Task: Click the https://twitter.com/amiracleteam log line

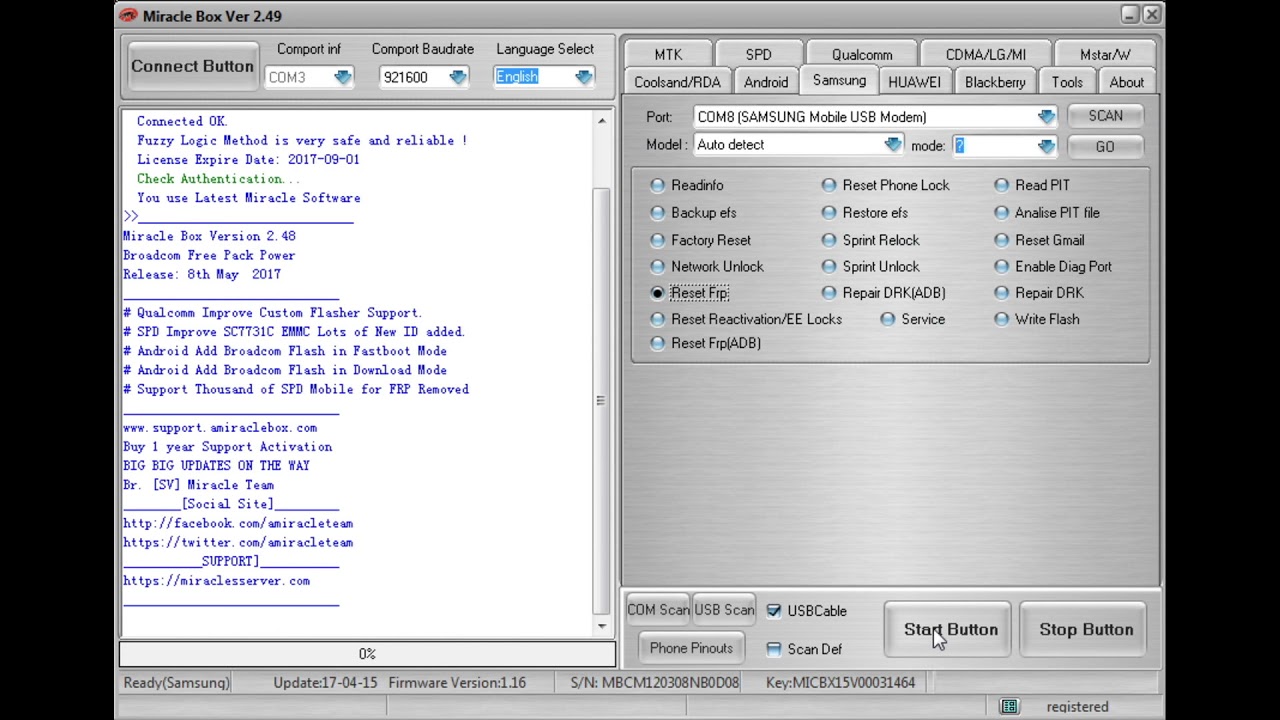Action: 238,542
